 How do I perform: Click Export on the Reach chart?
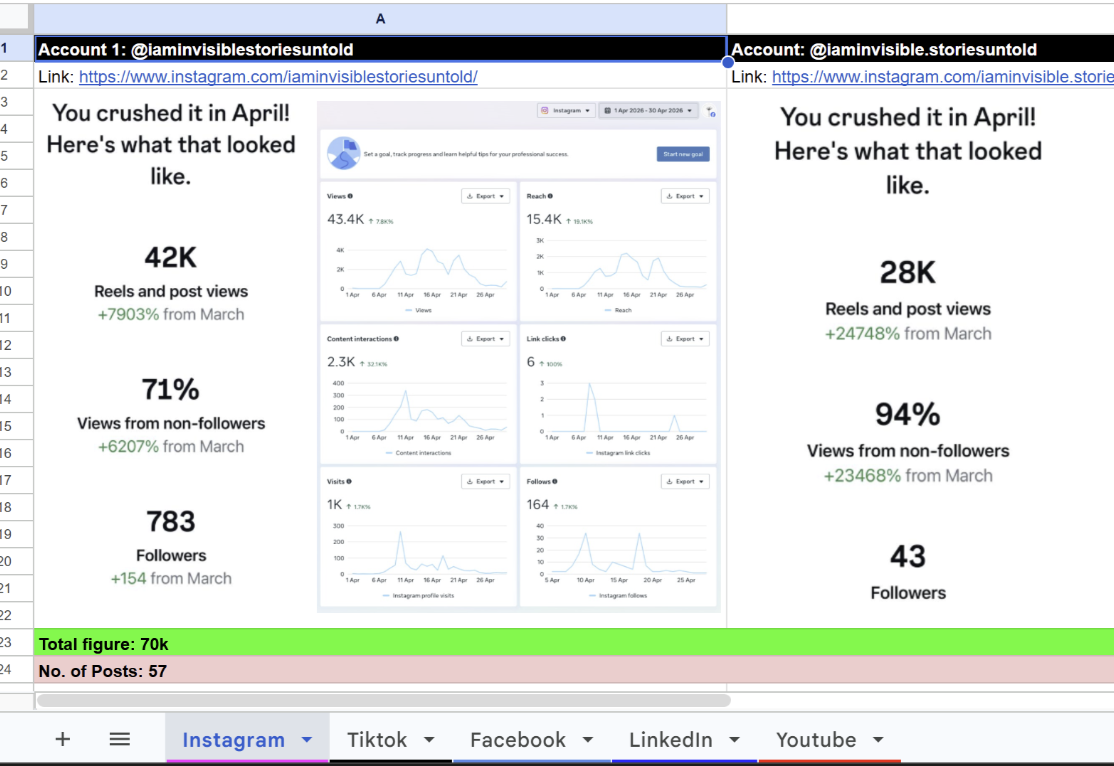pyautogui.click(x=685, y=196)
